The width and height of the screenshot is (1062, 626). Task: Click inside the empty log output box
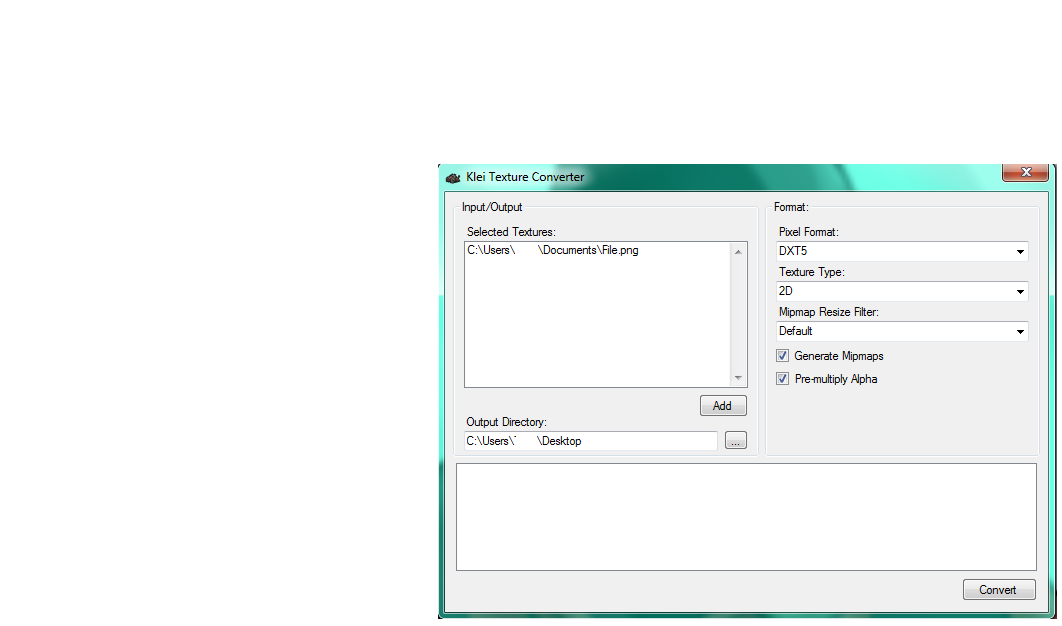point(746,517)
